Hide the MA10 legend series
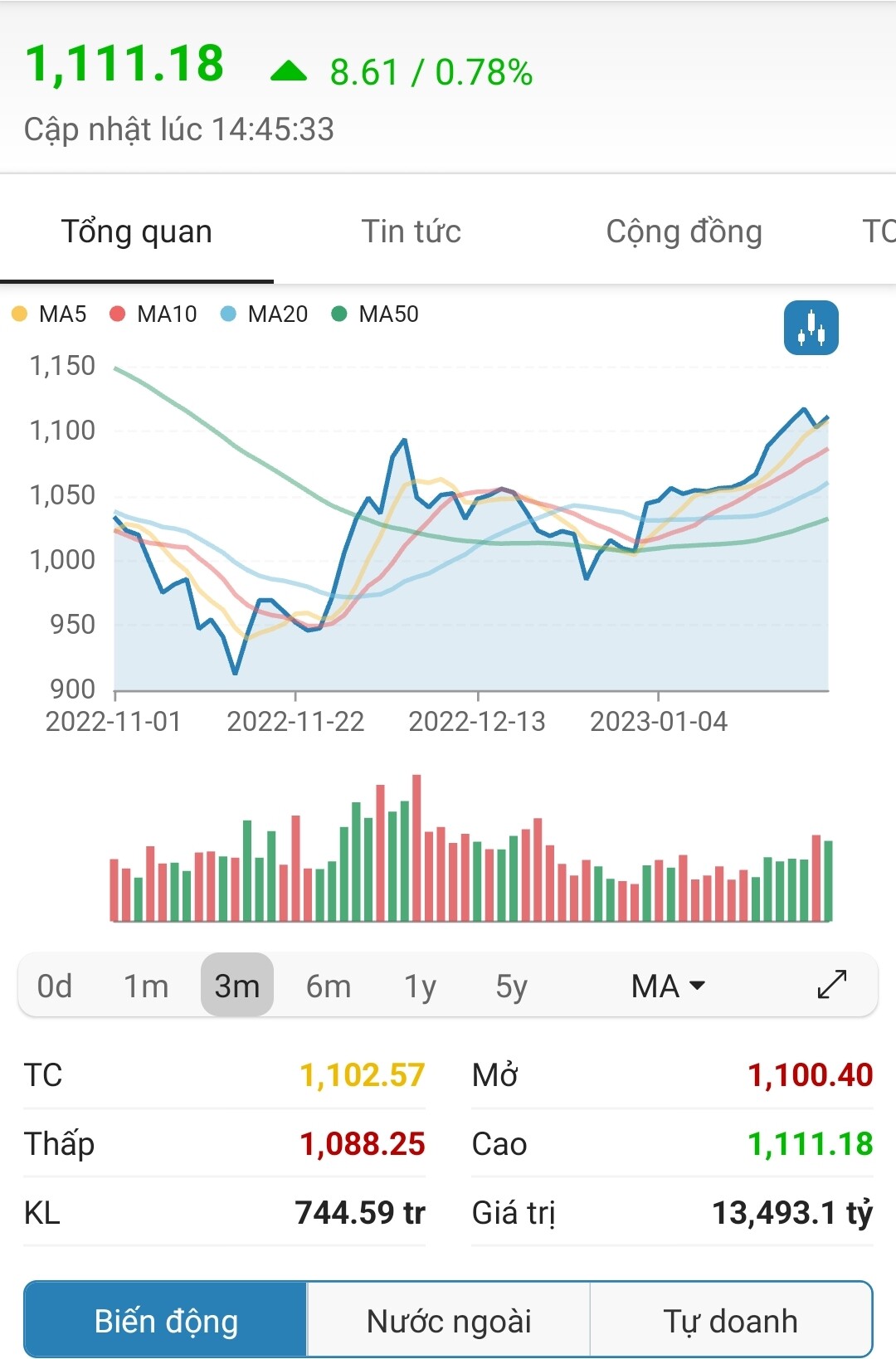This screenshot has width=896, height=1359. [154, 314]
